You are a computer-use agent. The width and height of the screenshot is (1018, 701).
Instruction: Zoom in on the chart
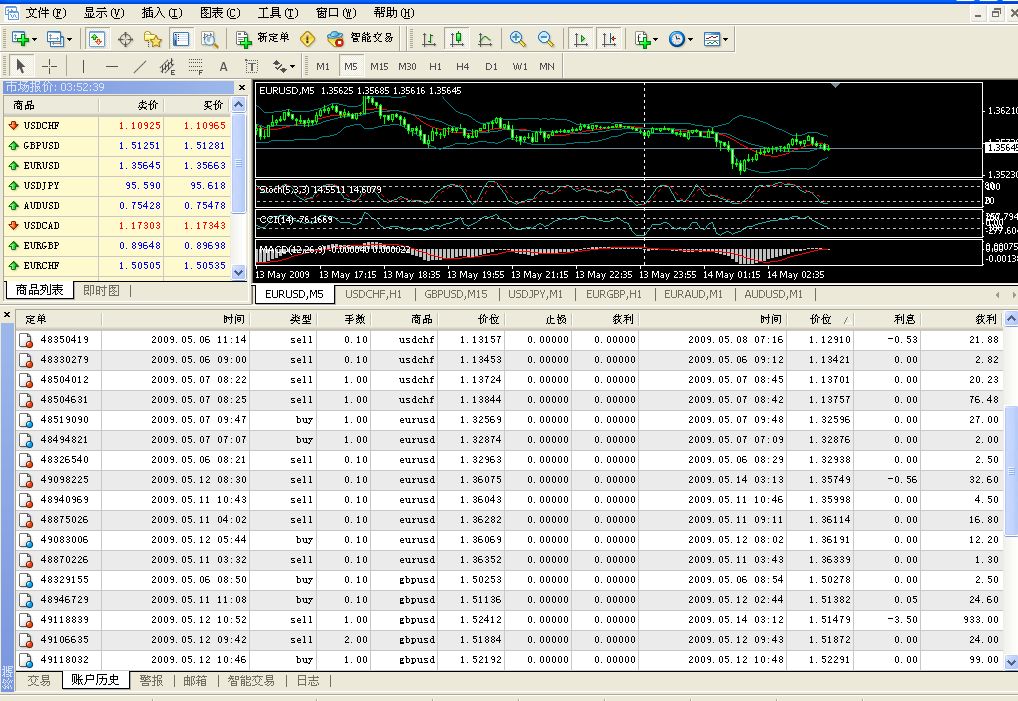(x=517, y=39)
